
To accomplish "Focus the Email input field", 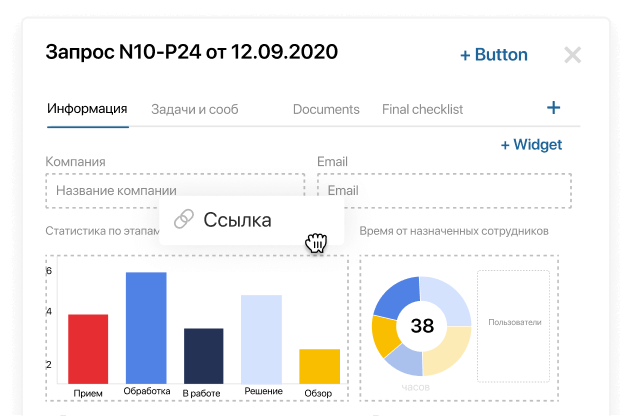I will click(444, 190).
